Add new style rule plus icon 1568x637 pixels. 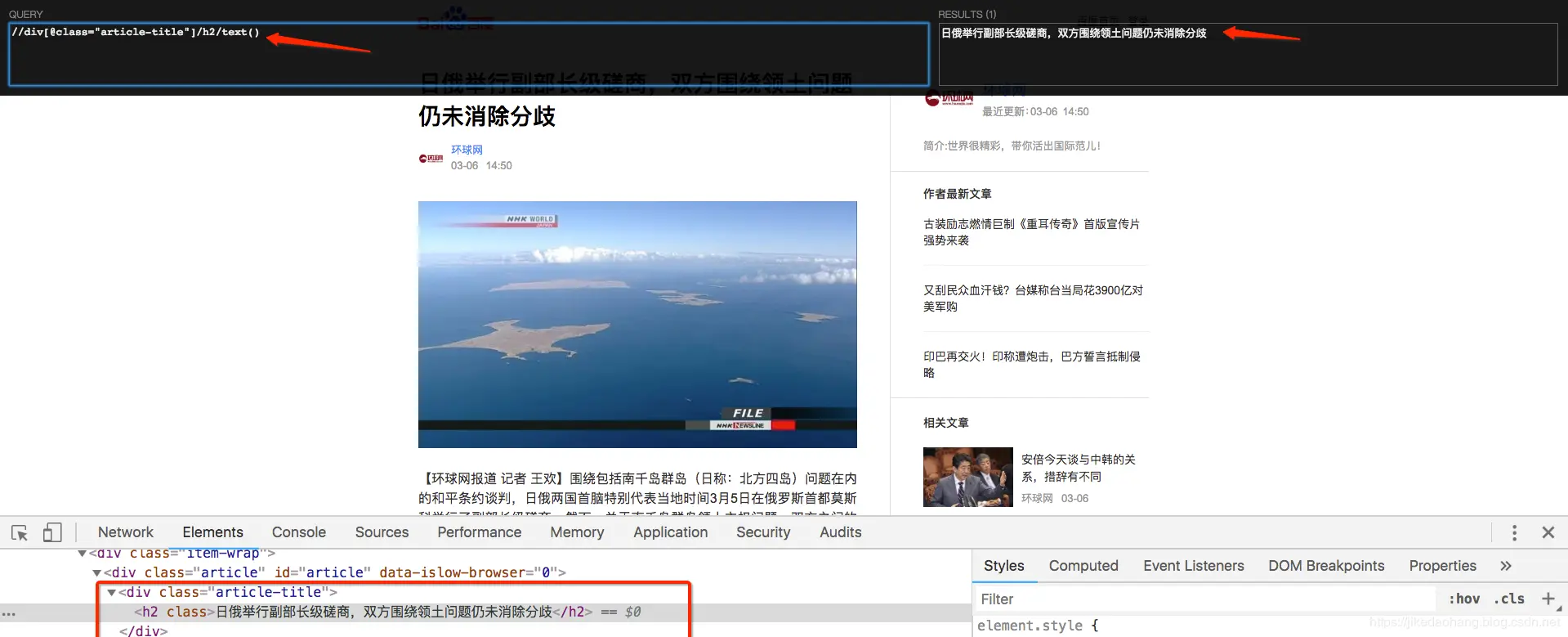click(1548, 599)
